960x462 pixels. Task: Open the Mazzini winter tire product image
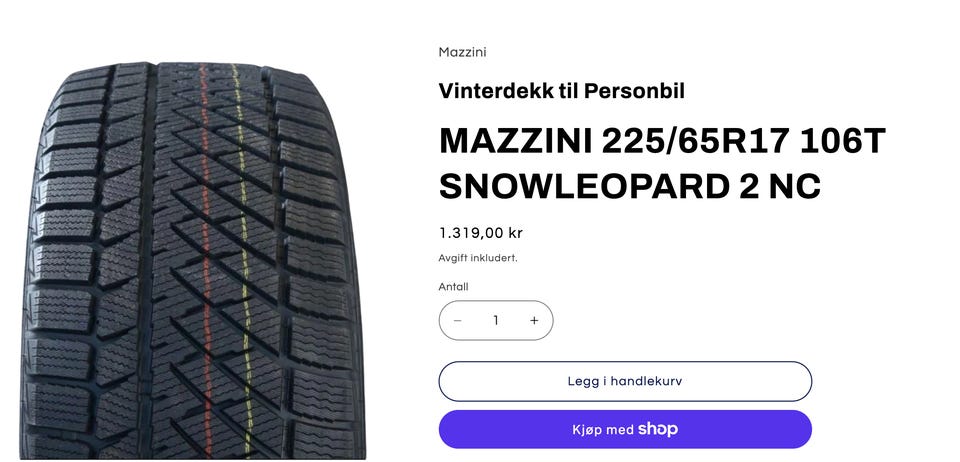[193, 260]
